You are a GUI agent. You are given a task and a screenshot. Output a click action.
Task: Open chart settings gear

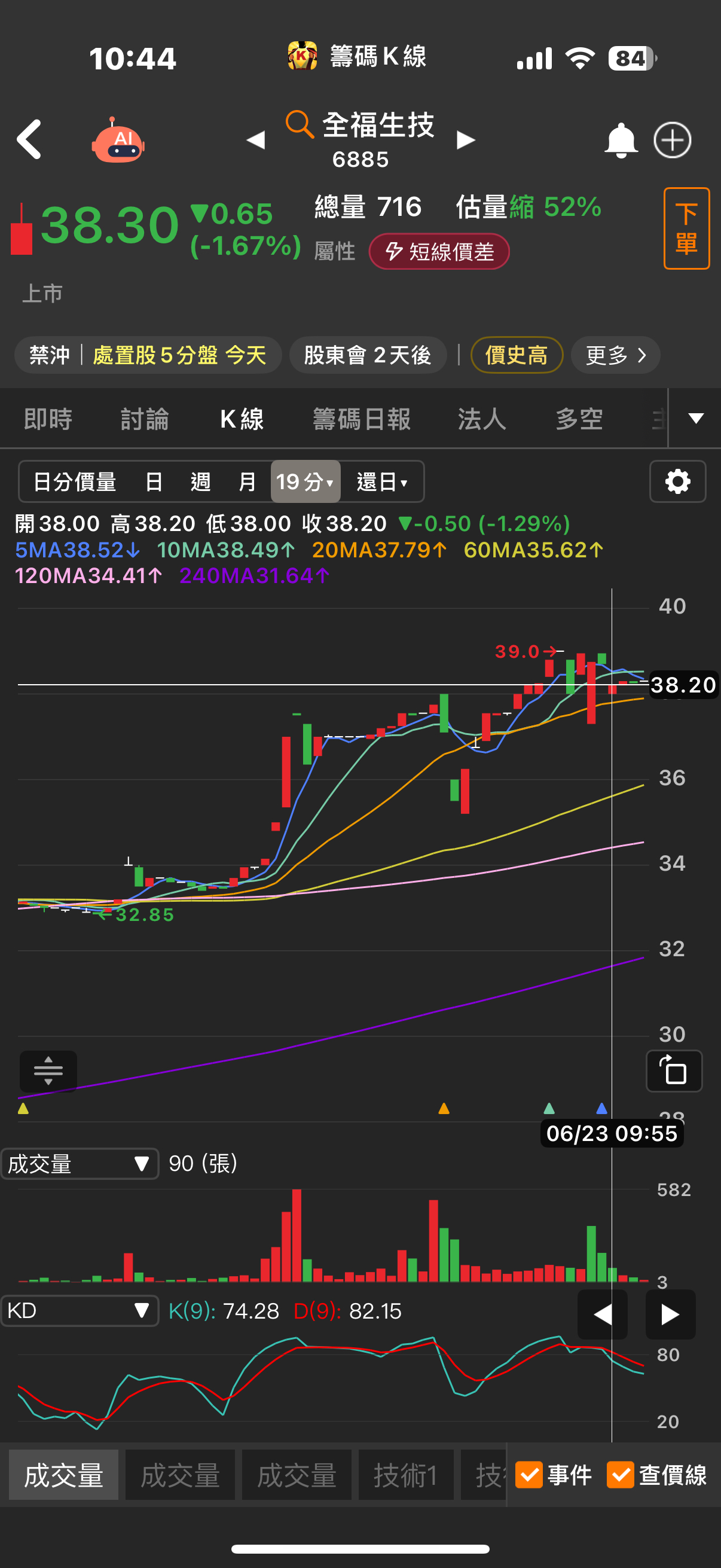677,481
